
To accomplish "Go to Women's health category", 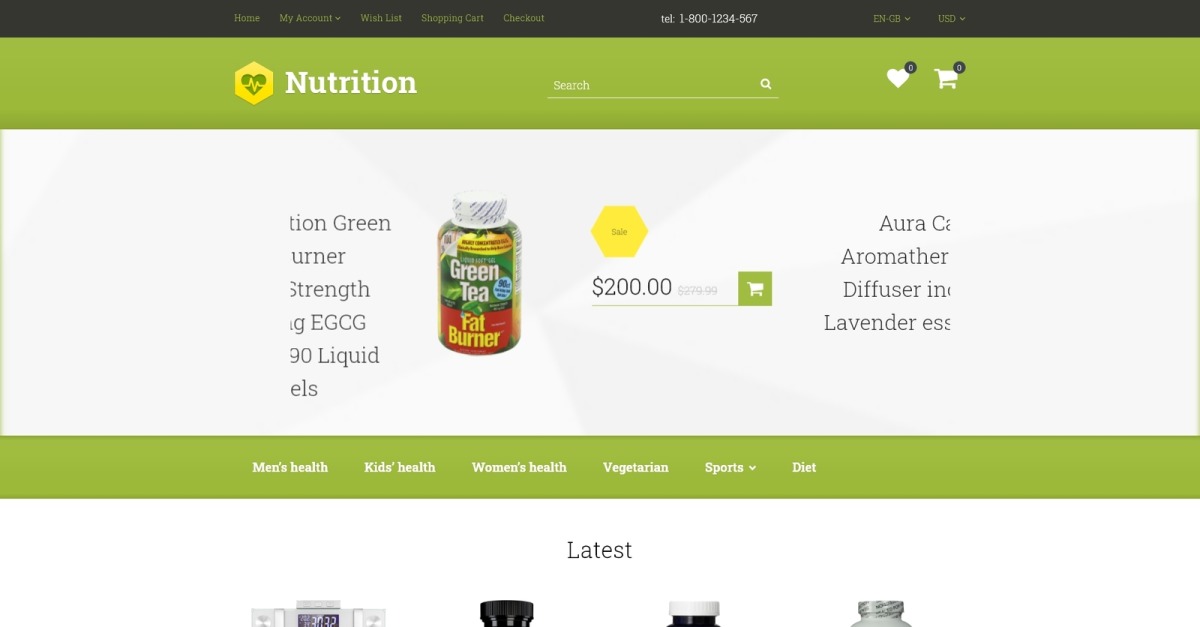I will pyautogui.click(x=519, y=467).
